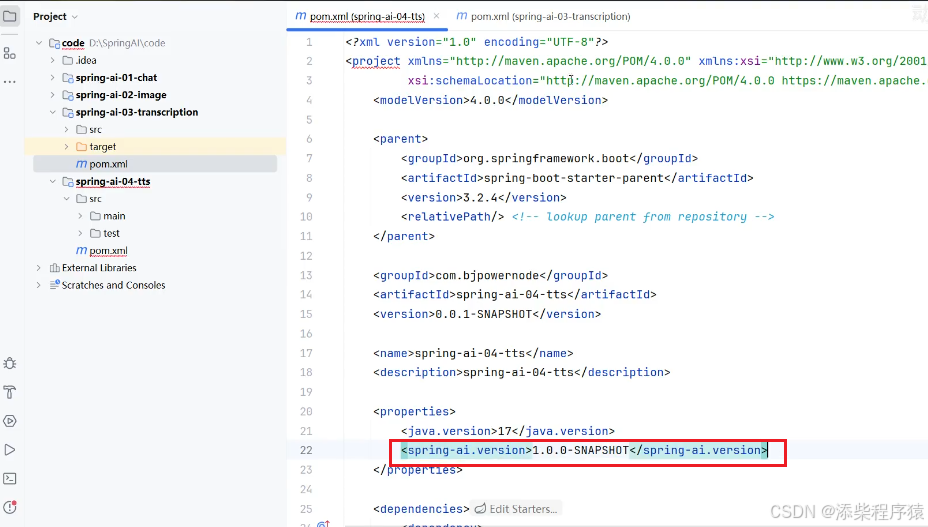Click com.bjpowernode groupId text
This screenshot has width=928, height=527.
coord(486,275)
